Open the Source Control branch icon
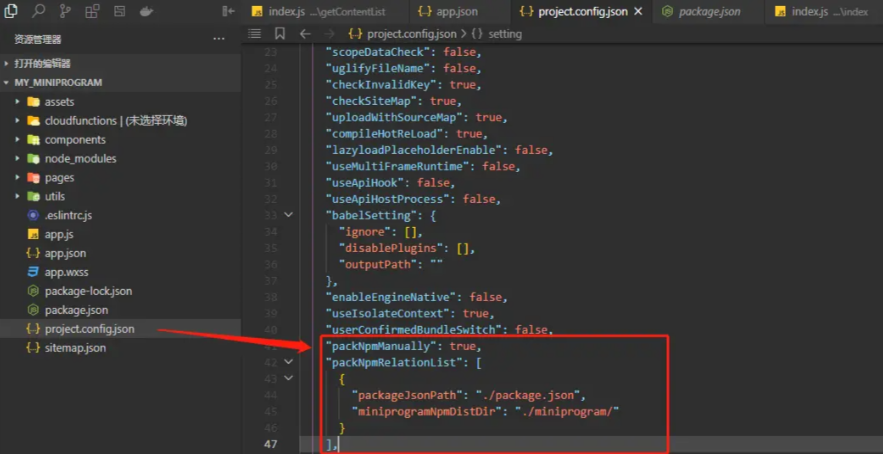This screenshot has width=883, height=454. (x=65, y=12)
